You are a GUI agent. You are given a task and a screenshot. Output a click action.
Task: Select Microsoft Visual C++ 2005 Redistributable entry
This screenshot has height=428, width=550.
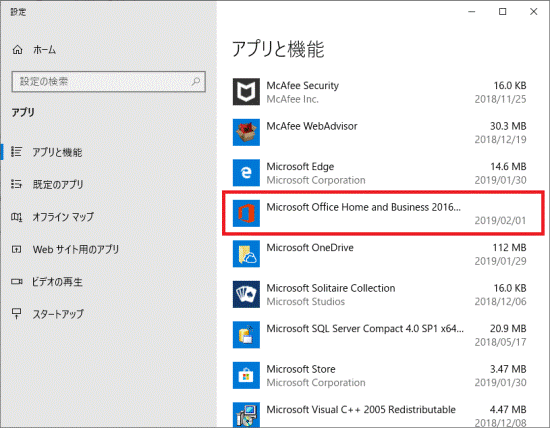pyautogui.click(x=361, y=409)
